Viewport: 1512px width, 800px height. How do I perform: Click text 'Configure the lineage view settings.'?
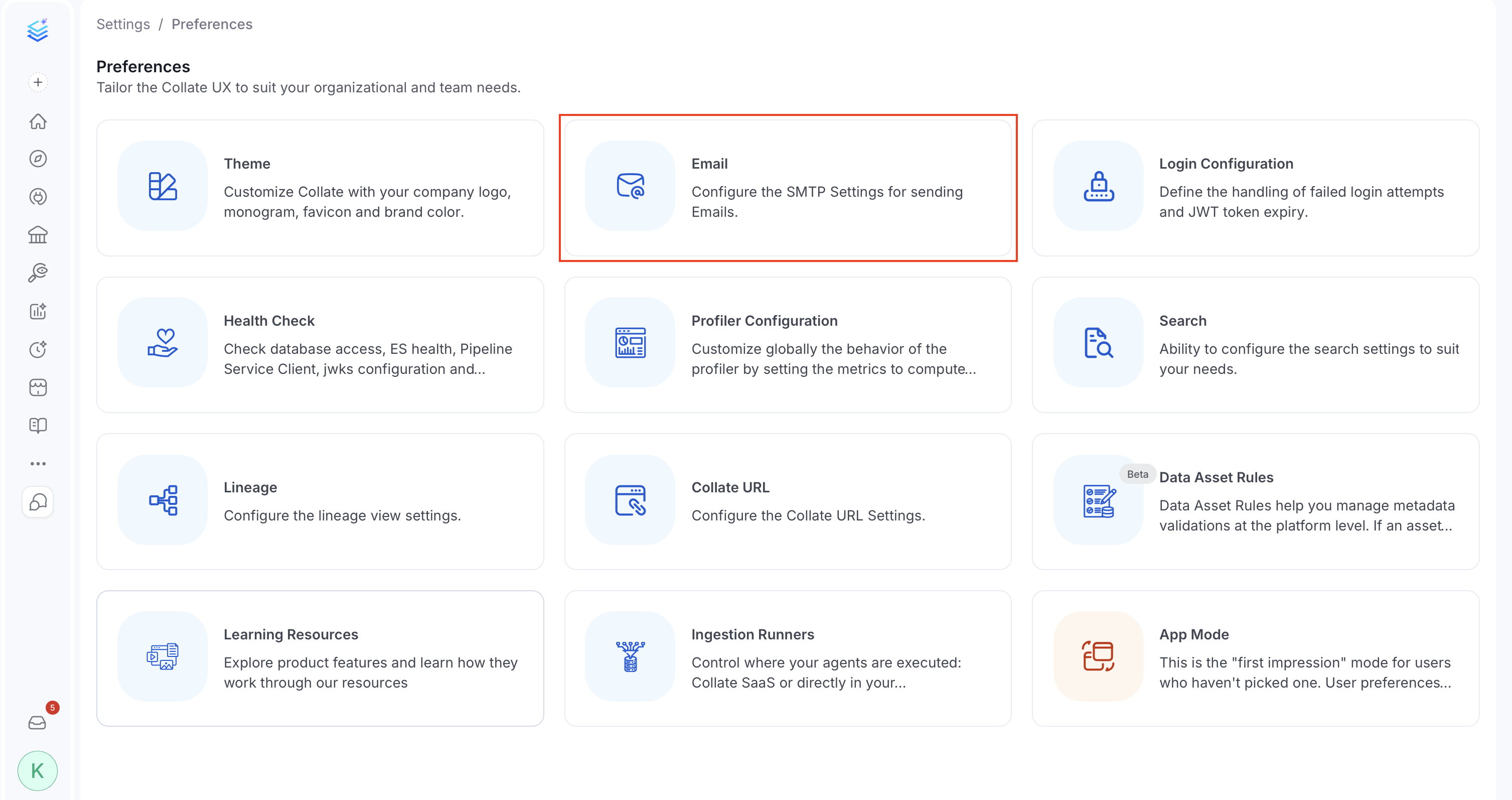(342, 515)
